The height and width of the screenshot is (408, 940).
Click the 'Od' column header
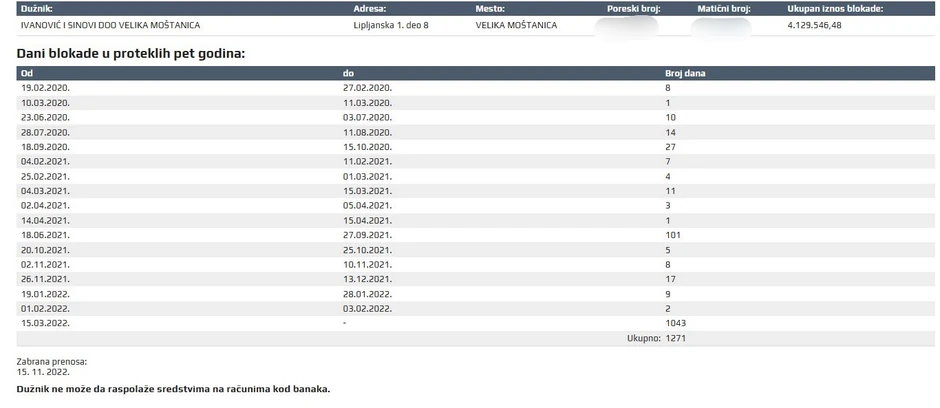26,73
